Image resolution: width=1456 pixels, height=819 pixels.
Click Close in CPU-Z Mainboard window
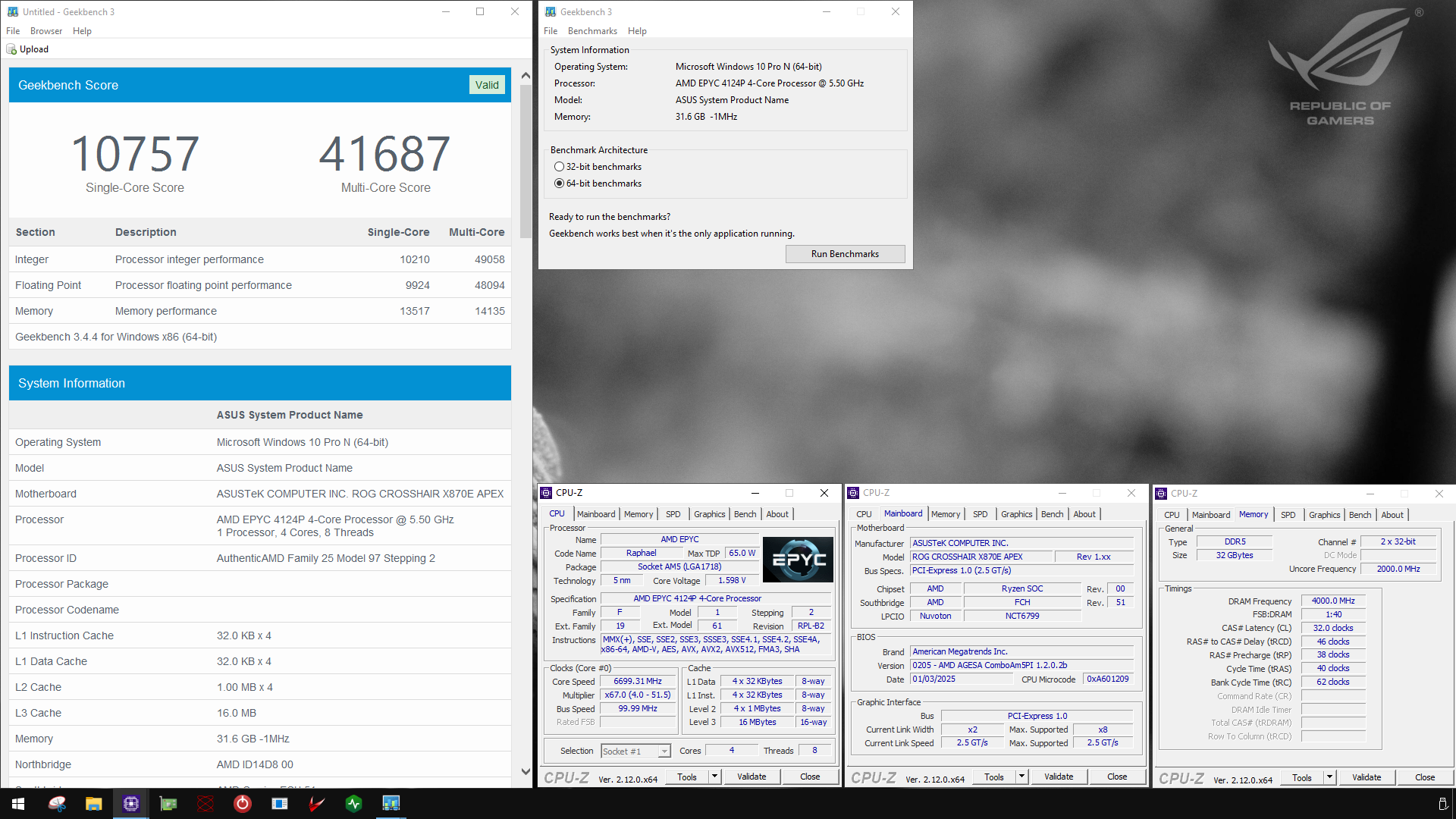click(1117, 777)
